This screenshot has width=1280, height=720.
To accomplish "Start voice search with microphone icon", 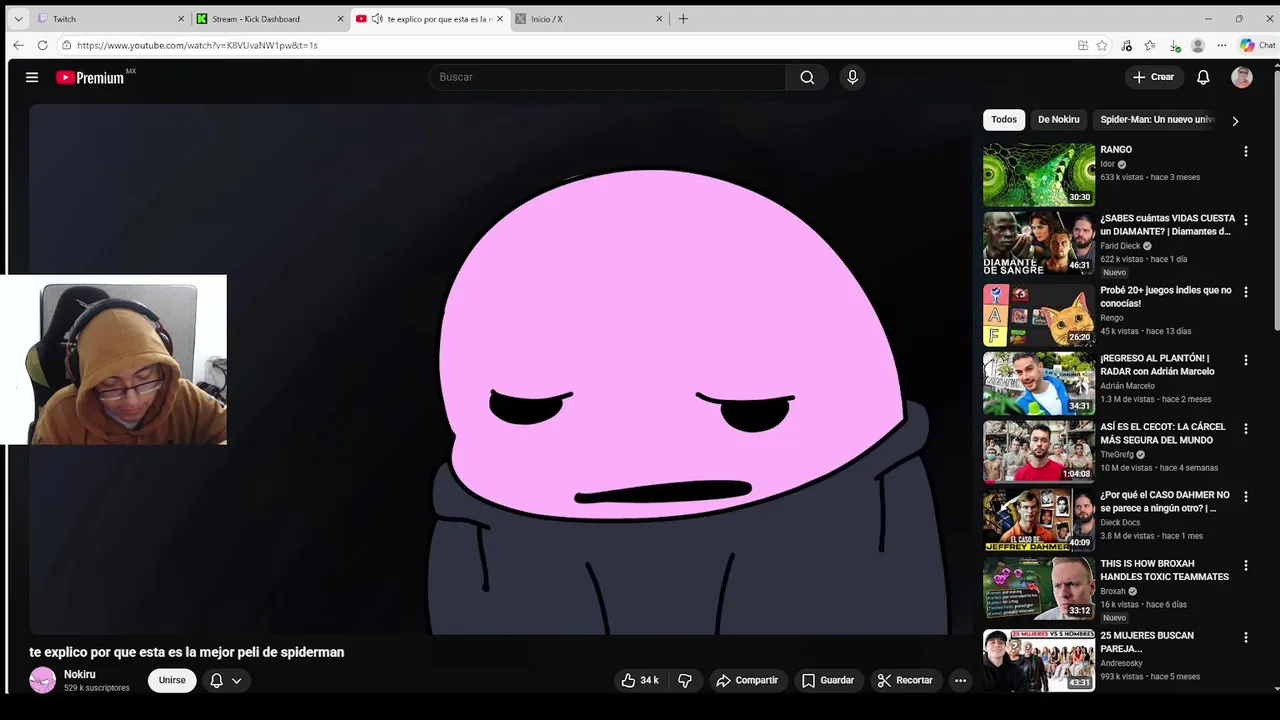I will coord(852,77).
